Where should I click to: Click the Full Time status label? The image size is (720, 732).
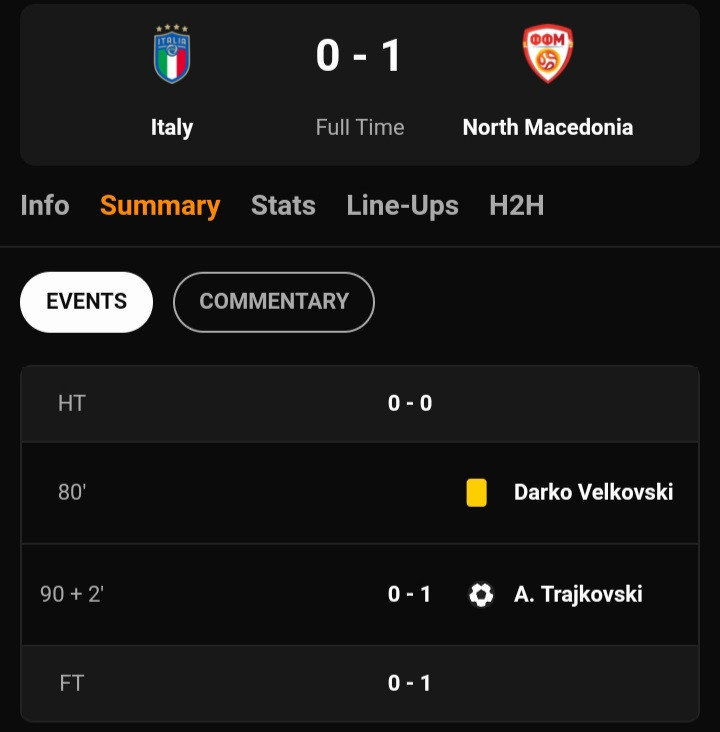point(360,127)
